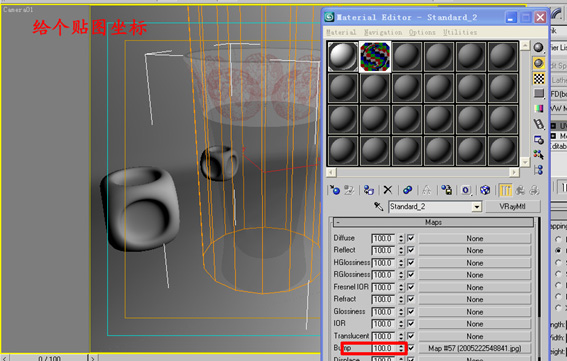This screenshot has height=361, width=567.
Task: Toggle the Glossiness map checkbox
Action: (x=411, y=311)
